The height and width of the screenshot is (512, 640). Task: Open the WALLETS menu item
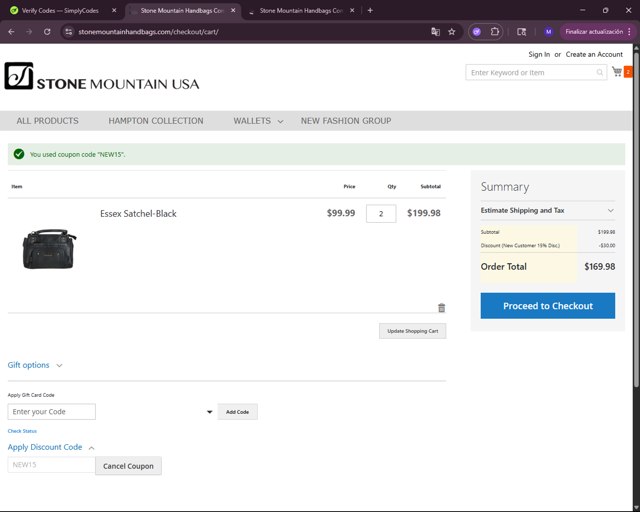252,121
